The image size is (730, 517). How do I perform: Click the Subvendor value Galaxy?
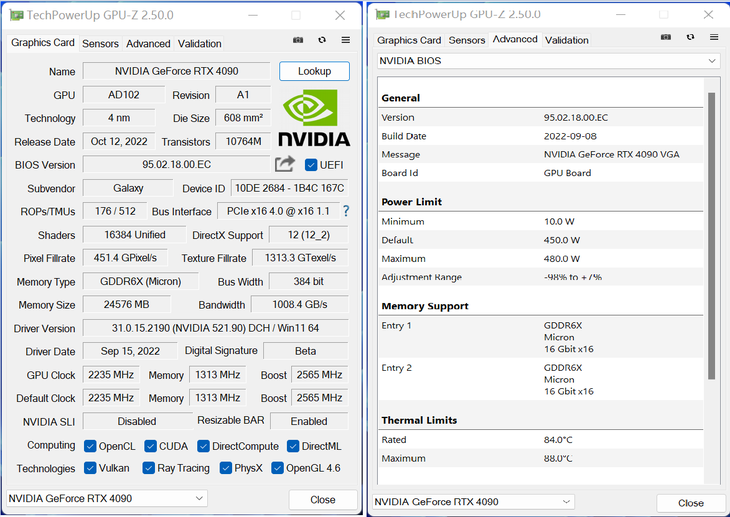[128, 188]
